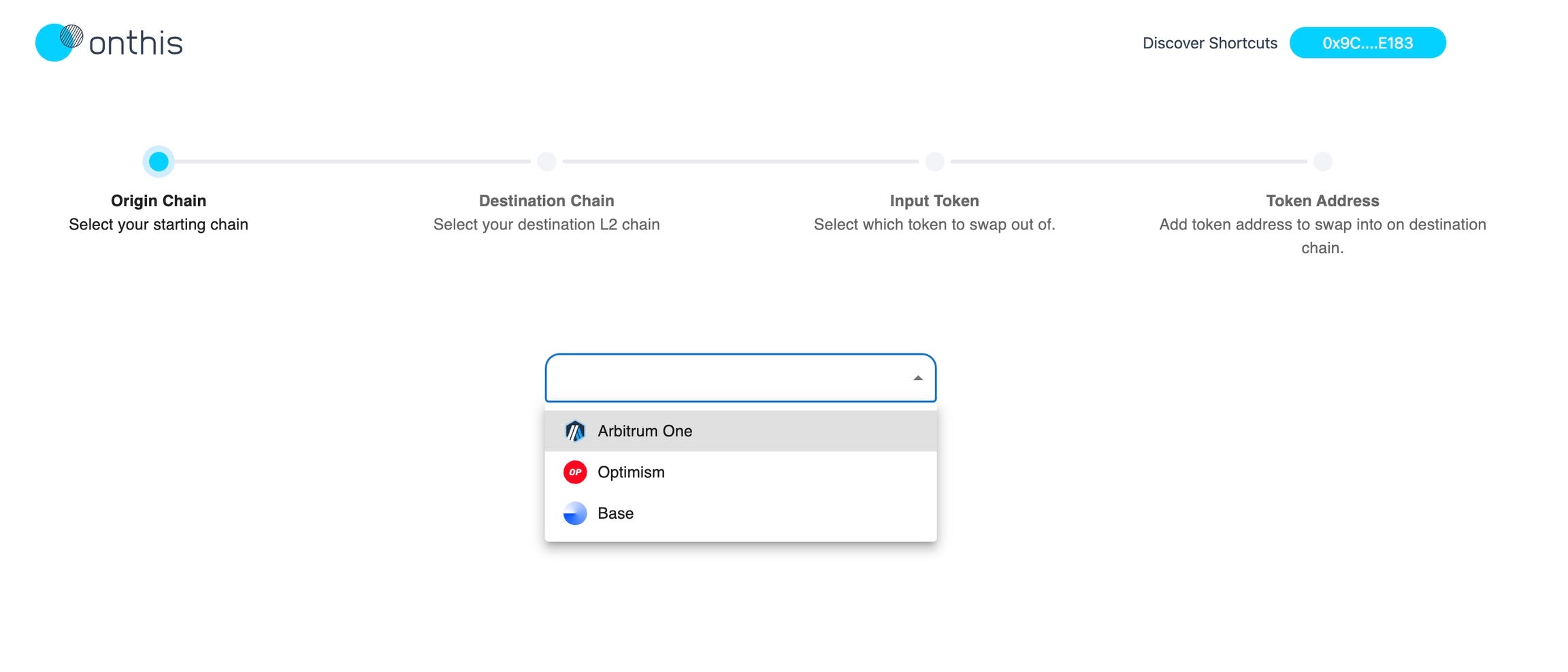Image resolution: width=1568 pixels, height=672 pixels.
Task: Click the Destination Chain step title
Action: [x=546, y=201]
